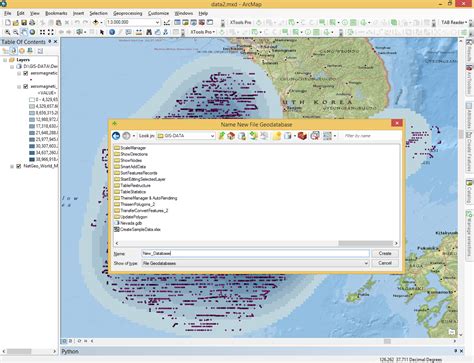Click the Catalog side tab

pyautogui.click(x=469, y=191)
